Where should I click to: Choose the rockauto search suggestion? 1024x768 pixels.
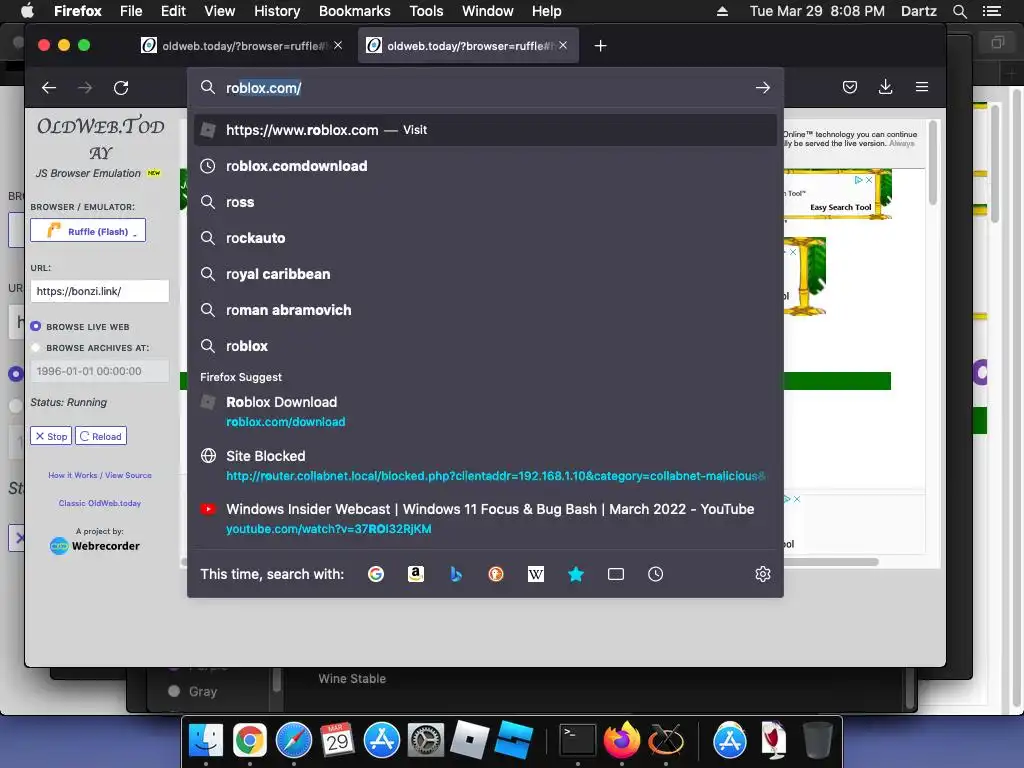[485, 238]
